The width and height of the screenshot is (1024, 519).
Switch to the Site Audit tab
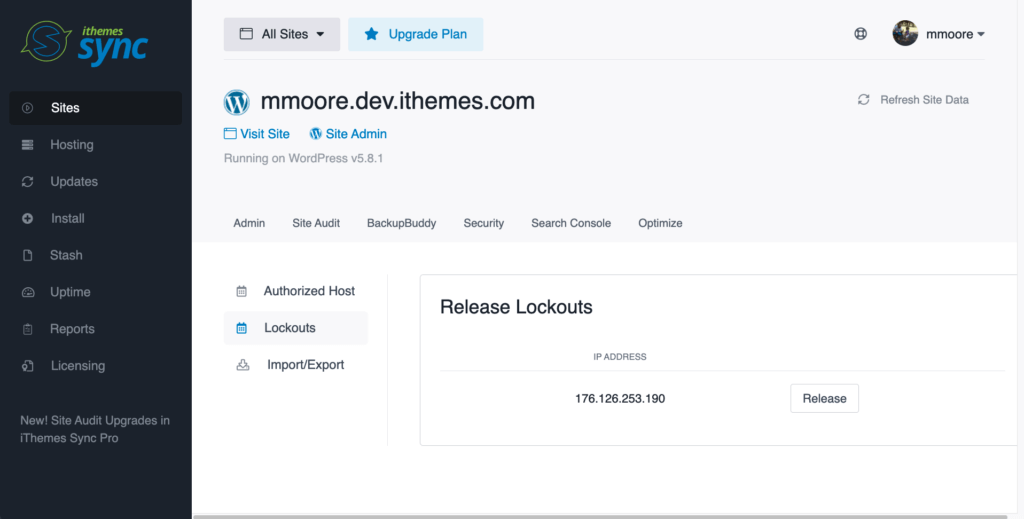[x=316, y=223]
